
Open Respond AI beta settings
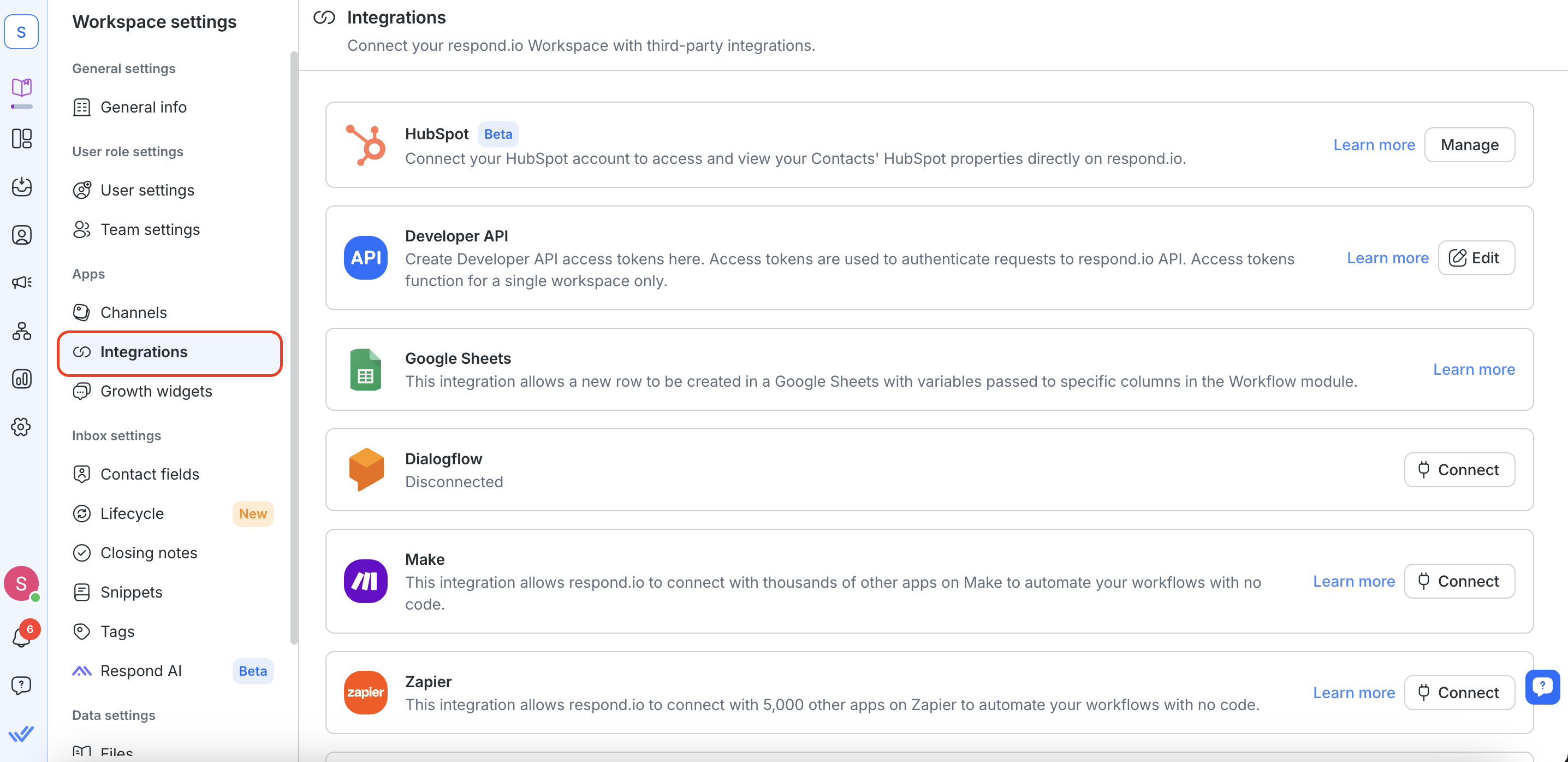tap(141, 671)
